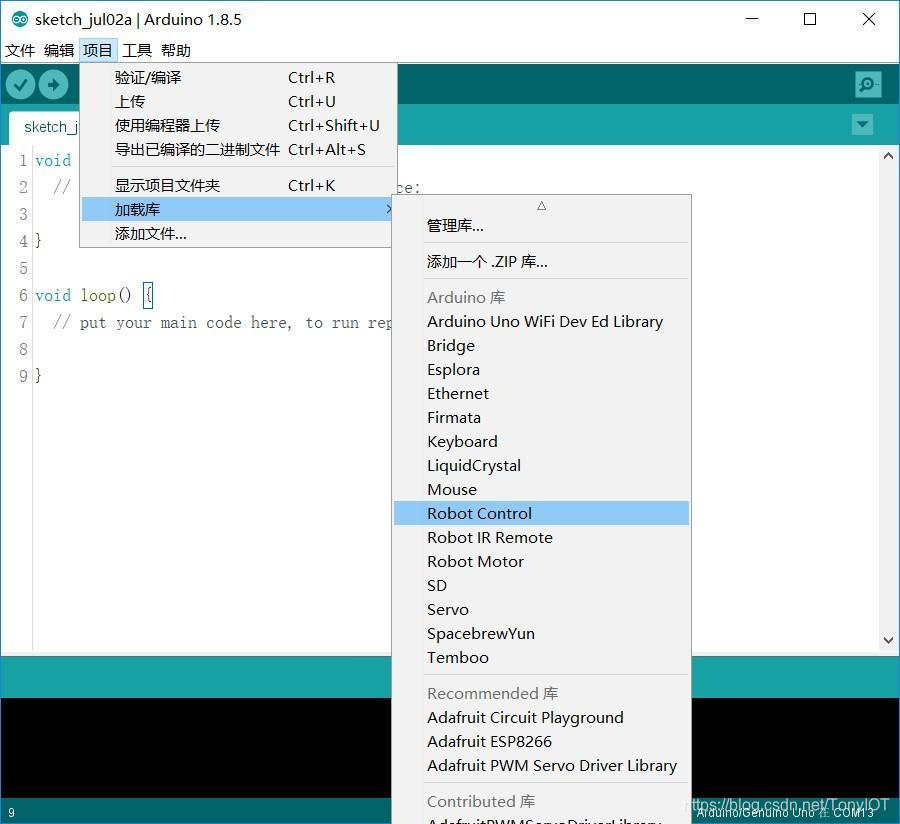This screenshot has width=900, height=824.
Task: Click the Upload arrow toolbar icon
Action: [53, 85]
